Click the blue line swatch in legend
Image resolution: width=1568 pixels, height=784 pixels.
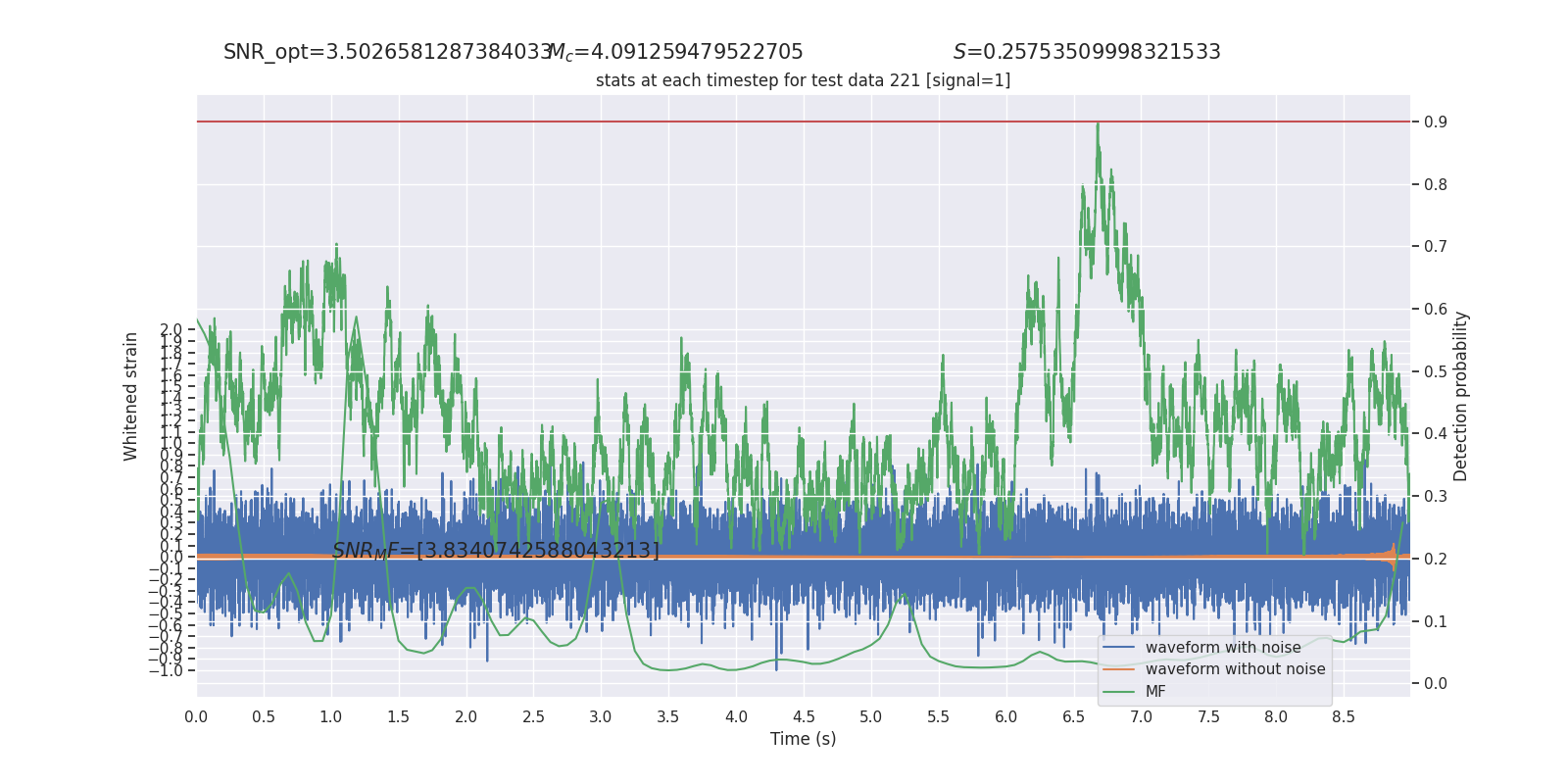click(x=1118, y=648)
